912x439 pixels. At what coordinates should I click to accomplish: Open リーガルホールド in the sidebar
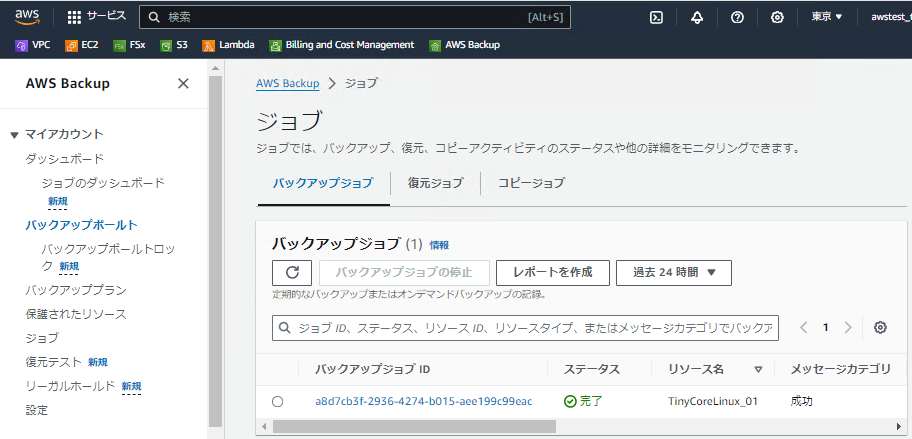pos(70,386)
